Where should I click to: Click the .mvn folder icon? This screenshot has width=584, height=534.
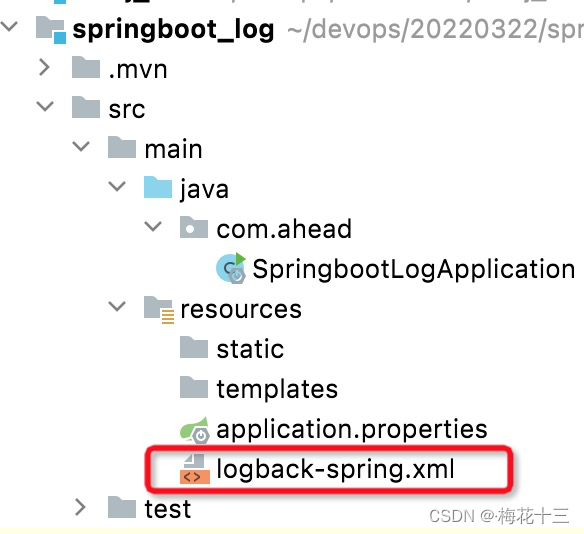[86, 67]
